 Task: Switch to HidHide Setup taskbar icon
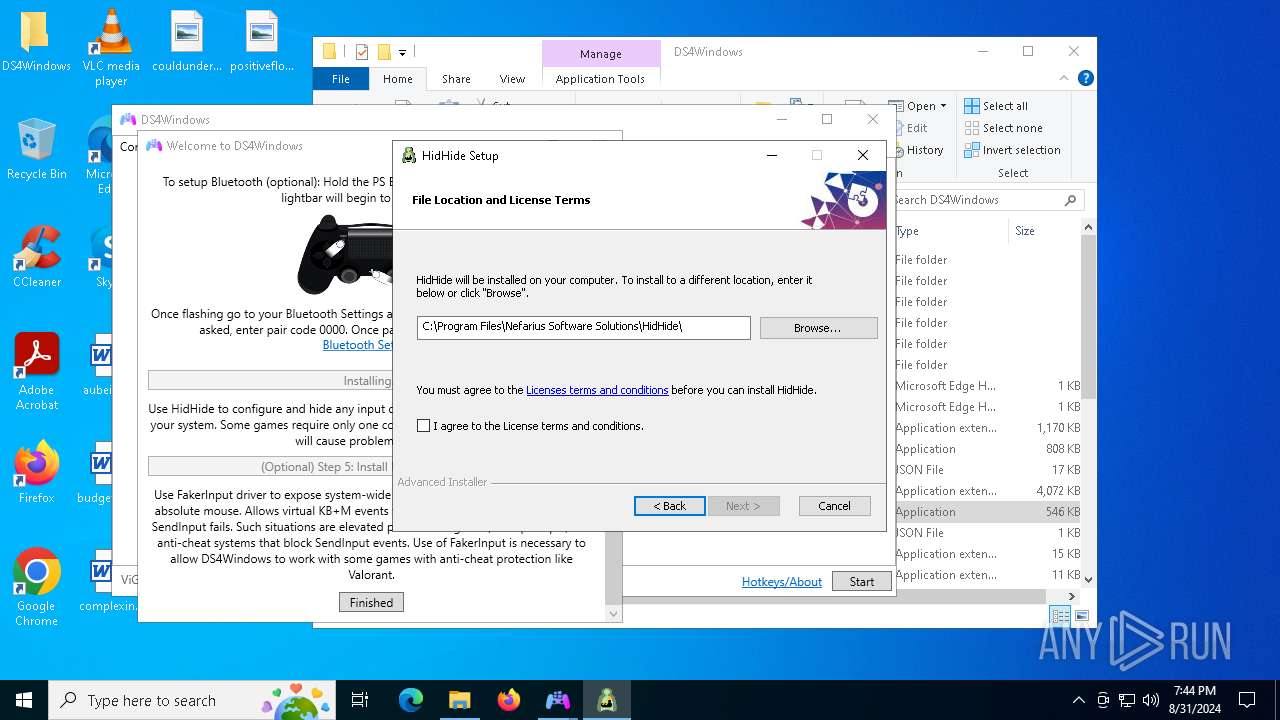click(x=606, y=700)
